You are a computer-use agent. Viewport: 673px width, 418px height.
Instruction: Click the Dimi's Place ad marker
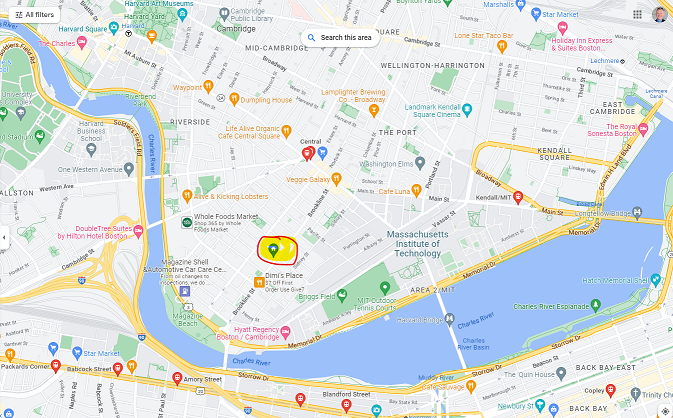(259, 282)
